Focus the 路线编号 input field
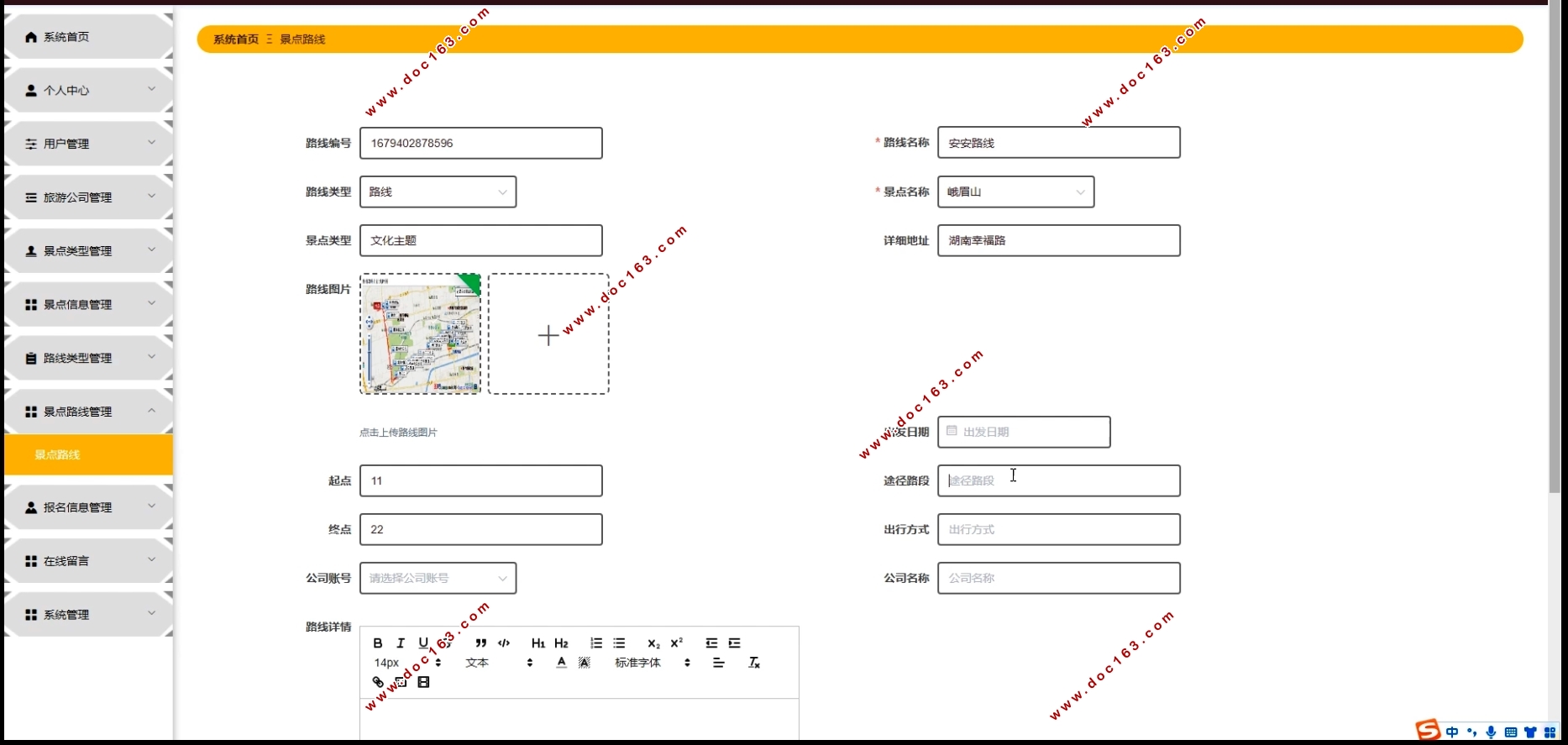This screenshot has width=1568, height=745. (x=481, y=143)
